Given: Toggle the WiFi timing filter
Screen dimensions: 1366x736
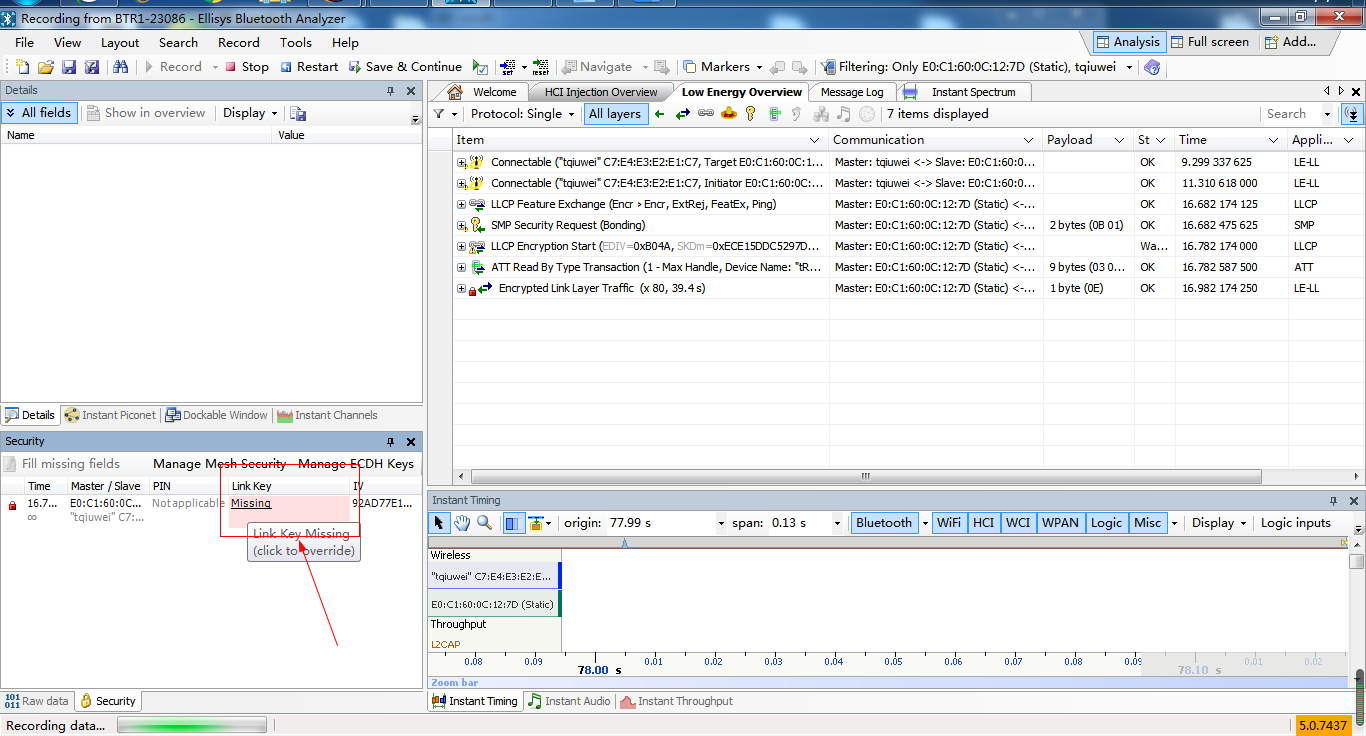Looking at the screenshot, I should (948, 523).
